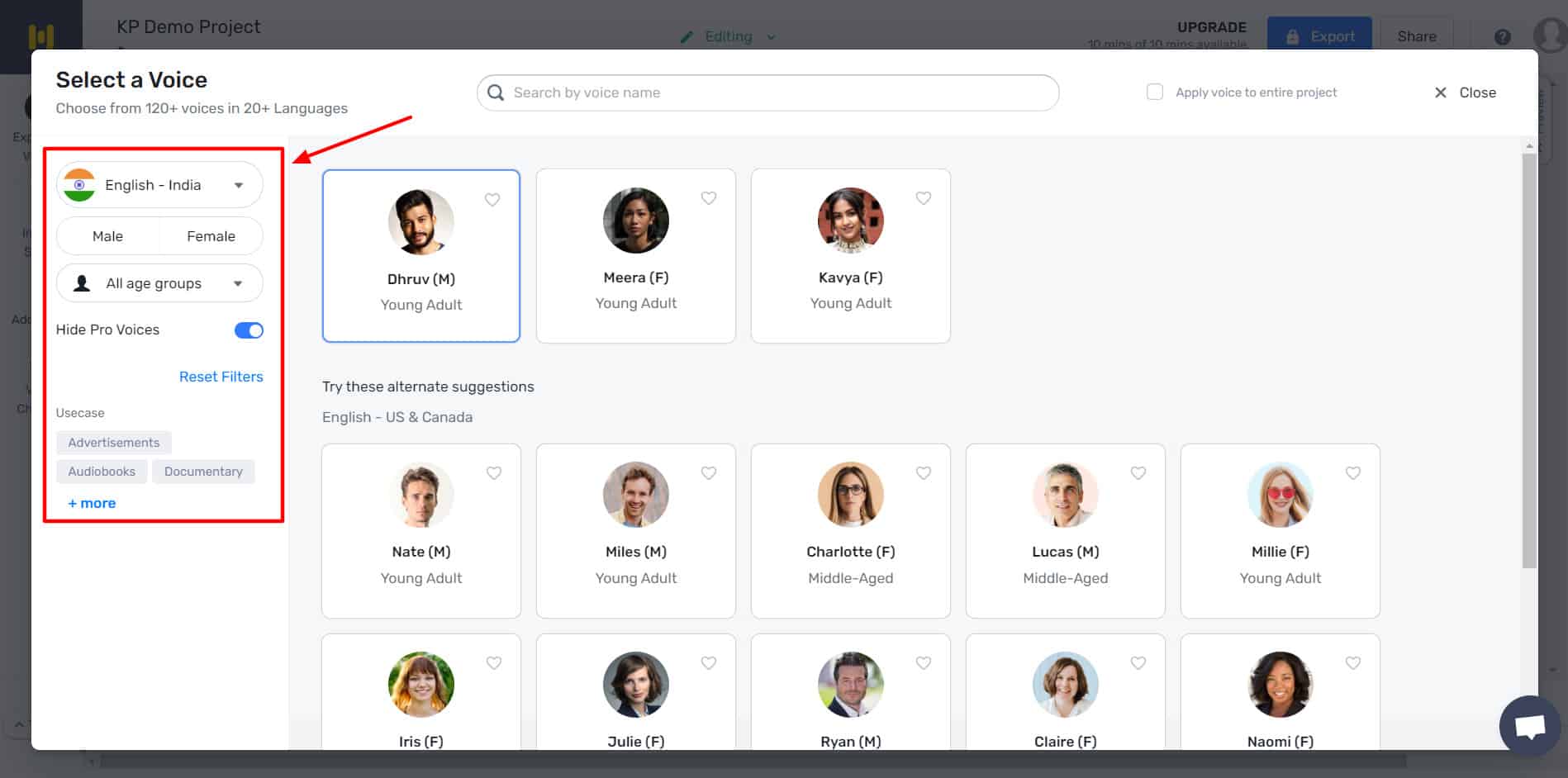This screenshot has height=778, width=1568.
Task: Expand the Editing mode dropdown
Action: (771, 37)
